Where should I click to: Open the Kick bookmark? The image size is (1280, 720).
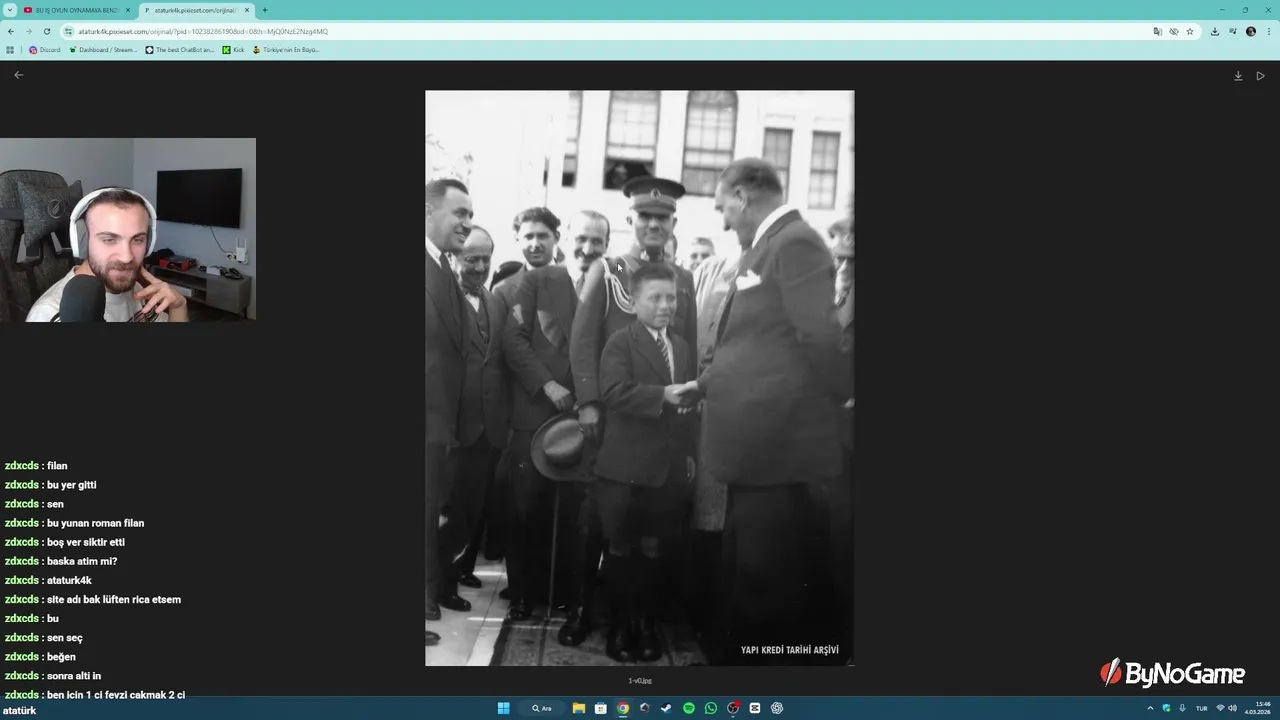pyautogui.click(x=233, y=49)
